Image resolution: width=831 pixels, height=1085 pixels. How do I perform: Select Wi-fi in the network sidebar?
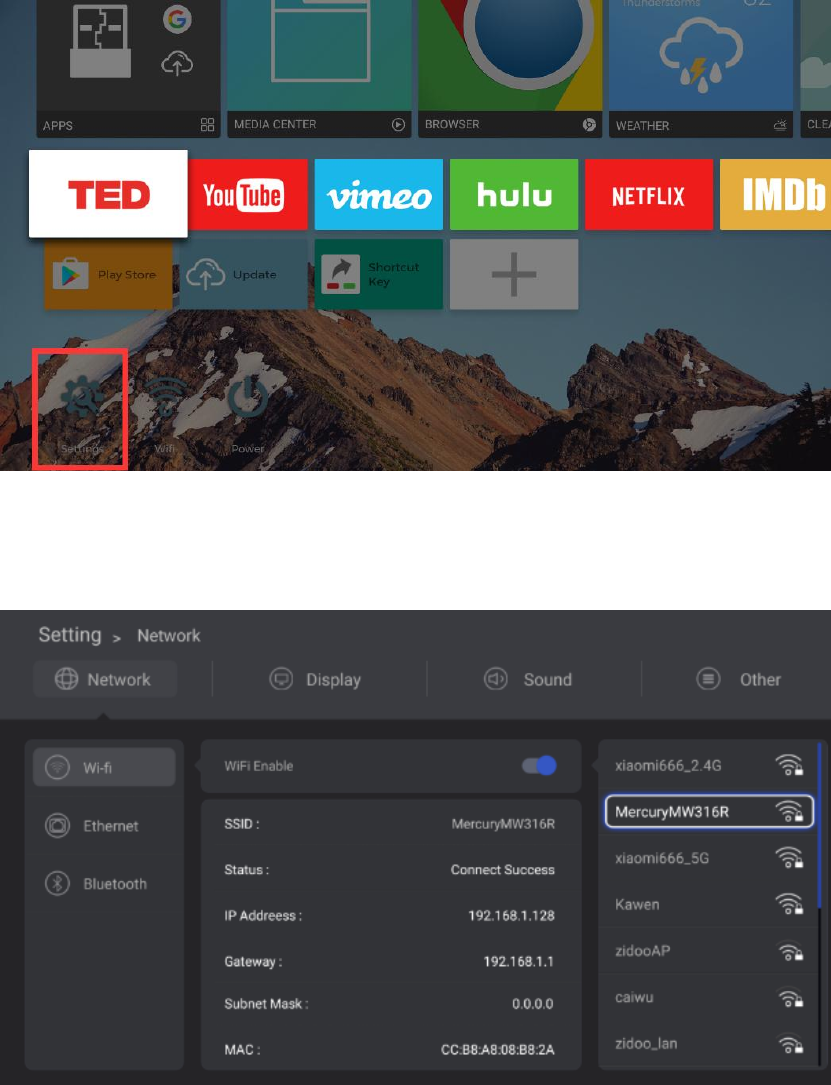coord(104,767)
